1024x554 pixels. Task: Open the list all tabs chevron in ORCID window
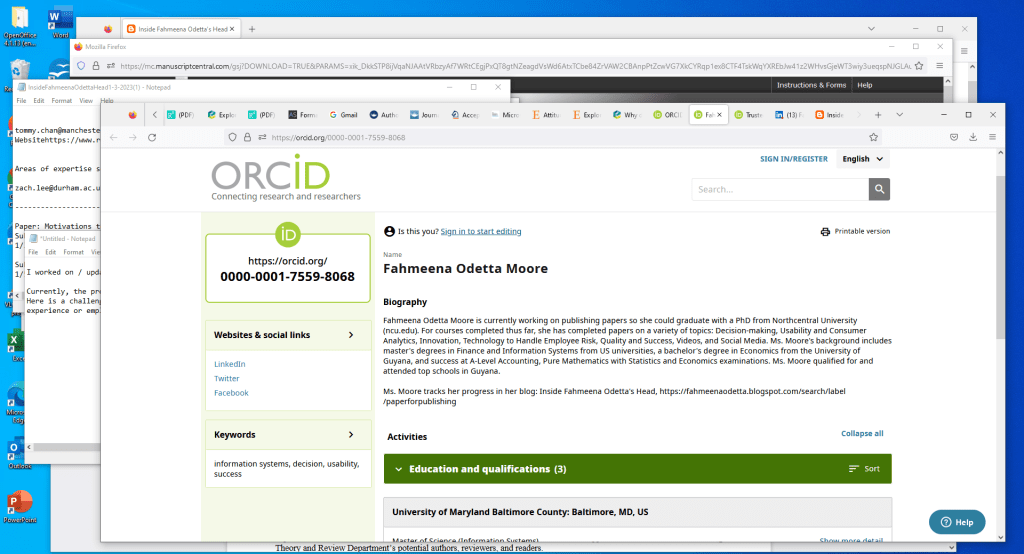tap(899, 115)
